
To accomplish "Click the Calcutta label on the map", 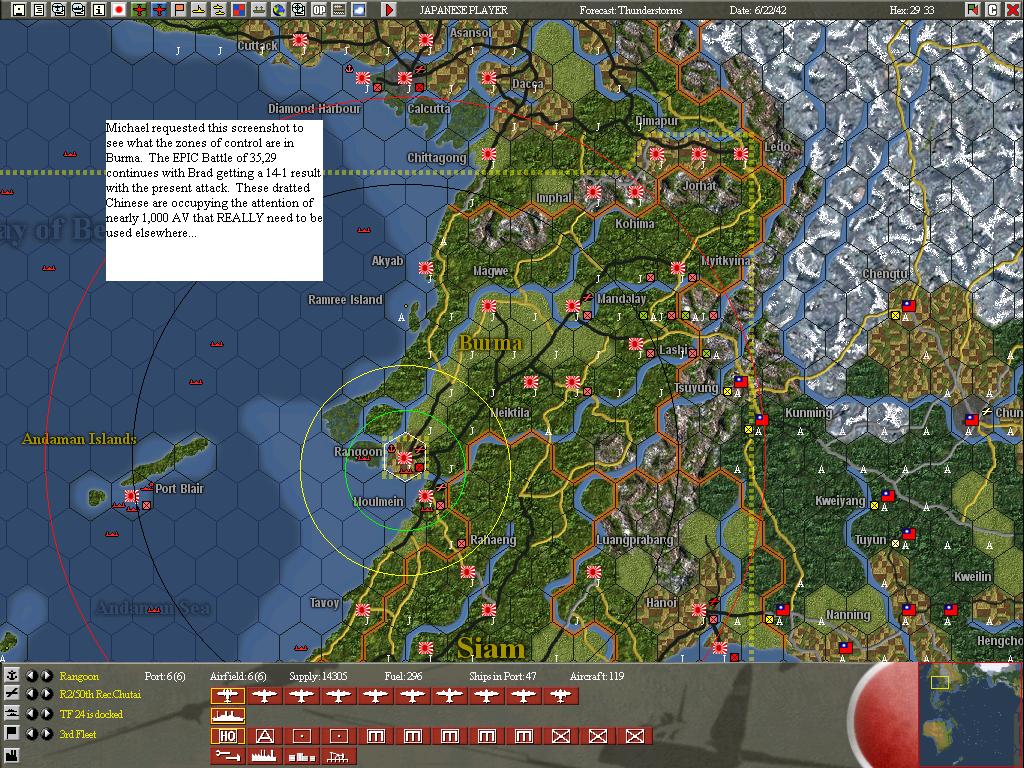I will point(428,108).
